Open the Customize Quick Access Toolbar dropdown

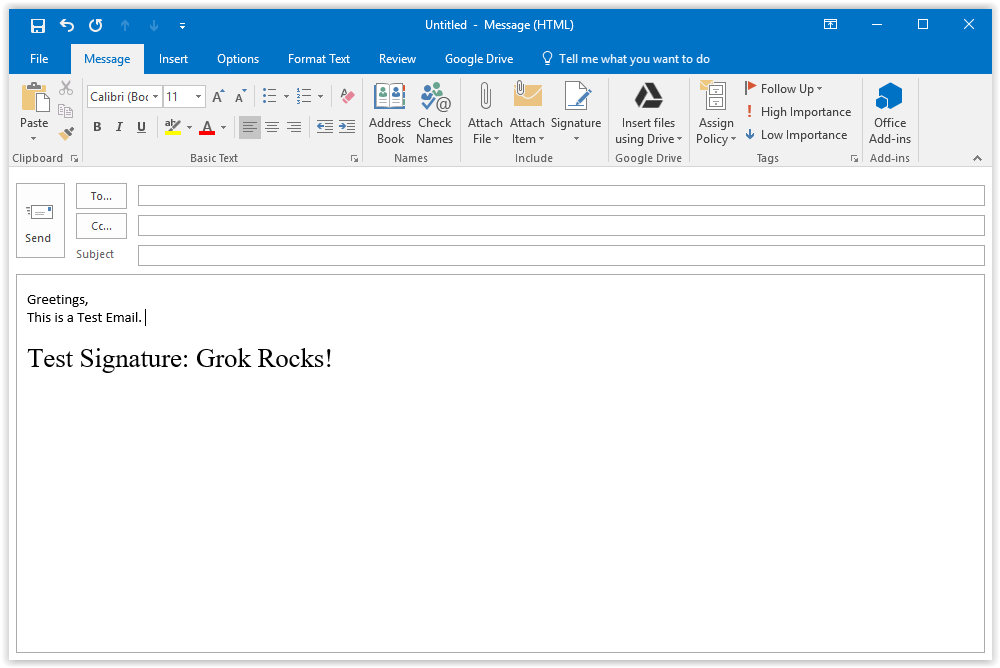(182, 26)
